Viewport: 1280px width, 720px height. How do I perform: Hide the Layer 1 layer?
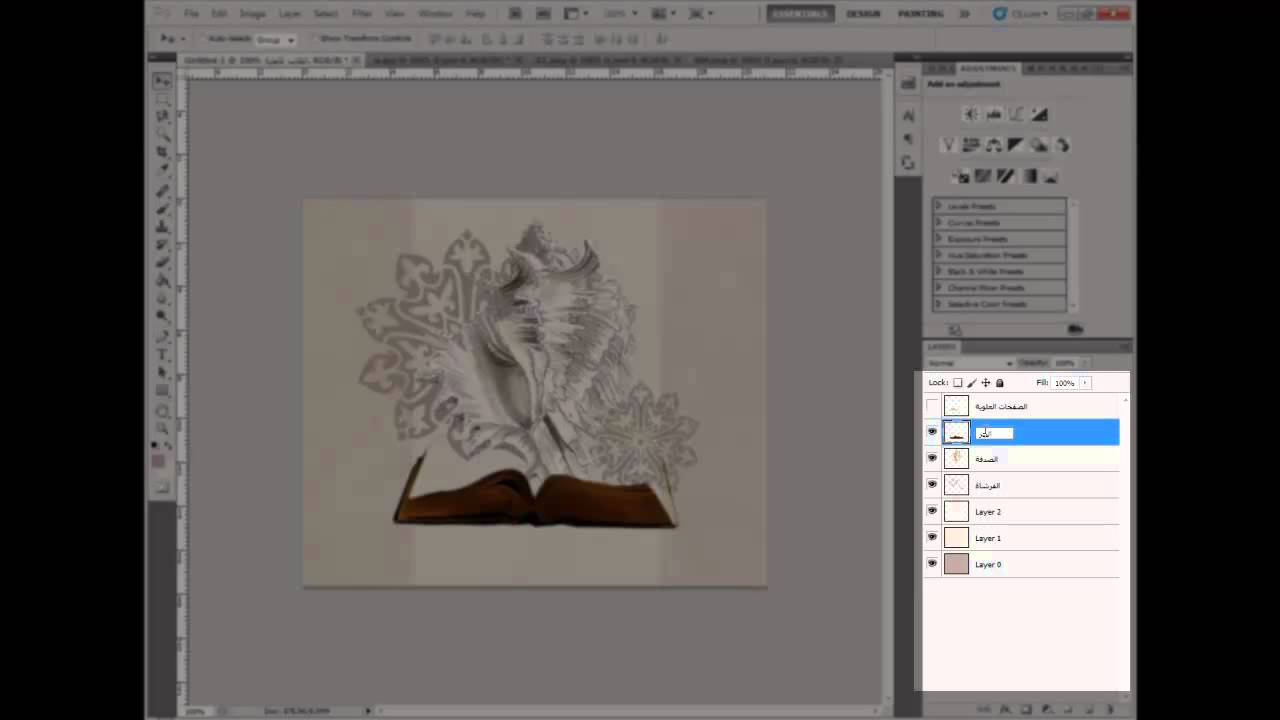[932, 537]
